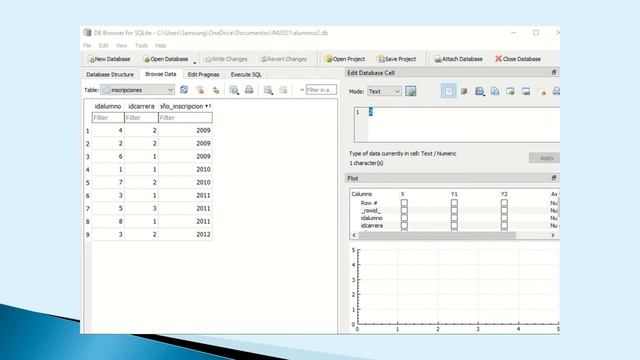Check the Y1 box for idalumno
Image resolution: width=640 pixels, height=360 pixels.
tap(454, 218)
